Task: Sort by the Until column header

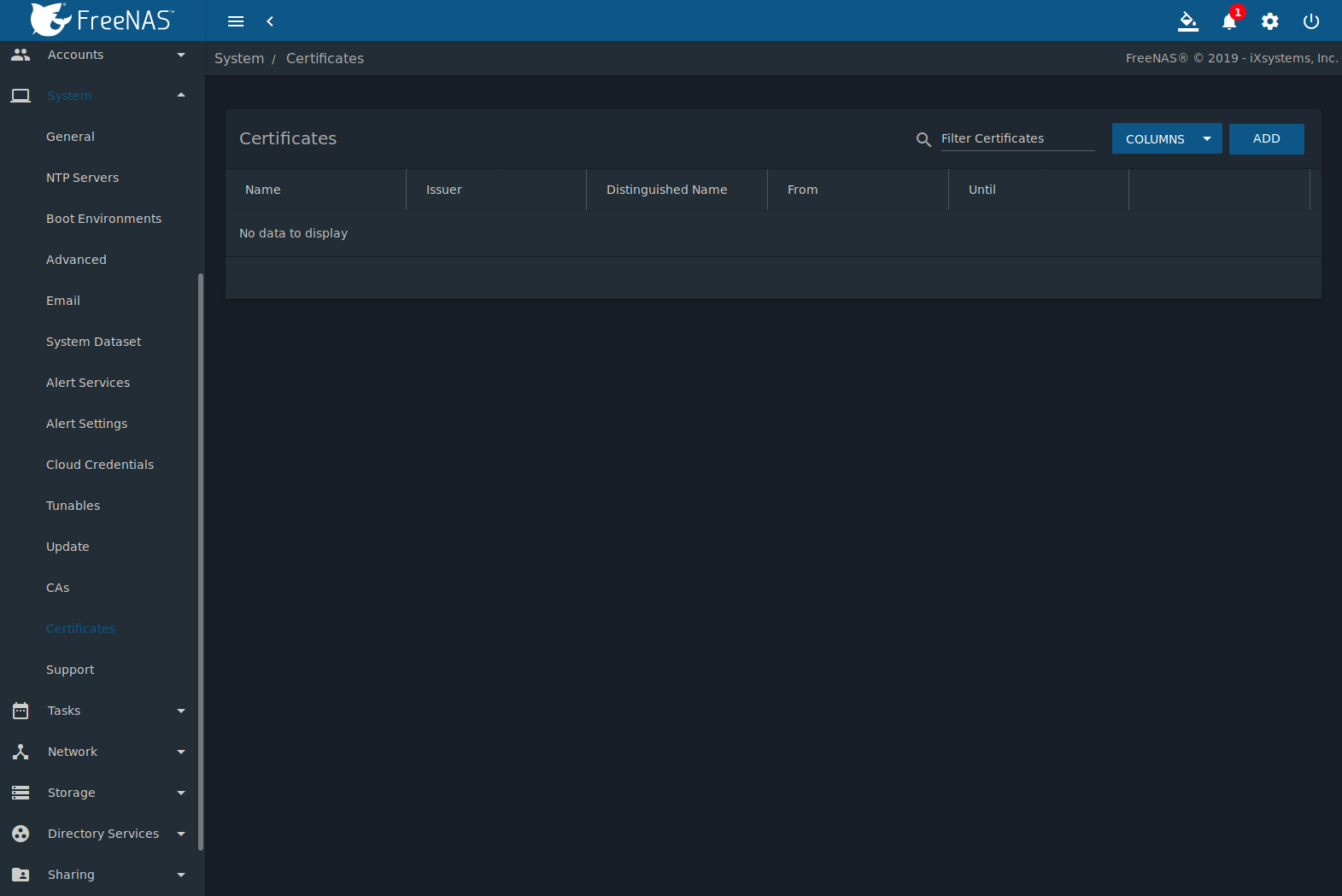Action: pyautogui.click(x=982, y=190)
